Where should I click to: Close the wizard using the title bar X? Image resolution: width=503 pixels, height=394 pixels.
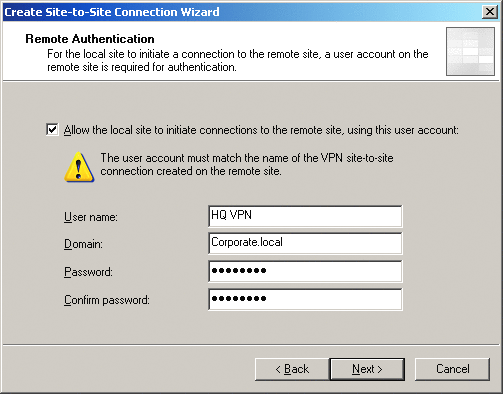(x=489, y=12)
